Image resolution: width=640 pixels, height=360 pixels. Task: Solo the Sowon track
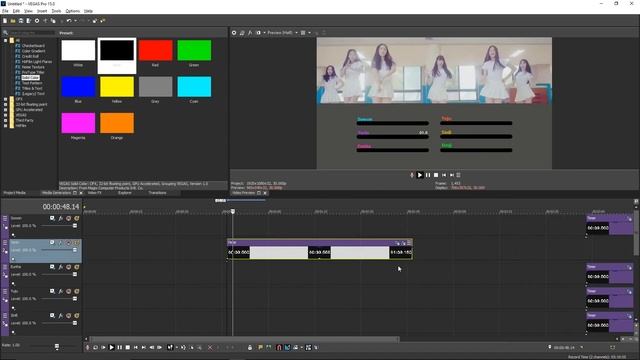click(76, 218)
